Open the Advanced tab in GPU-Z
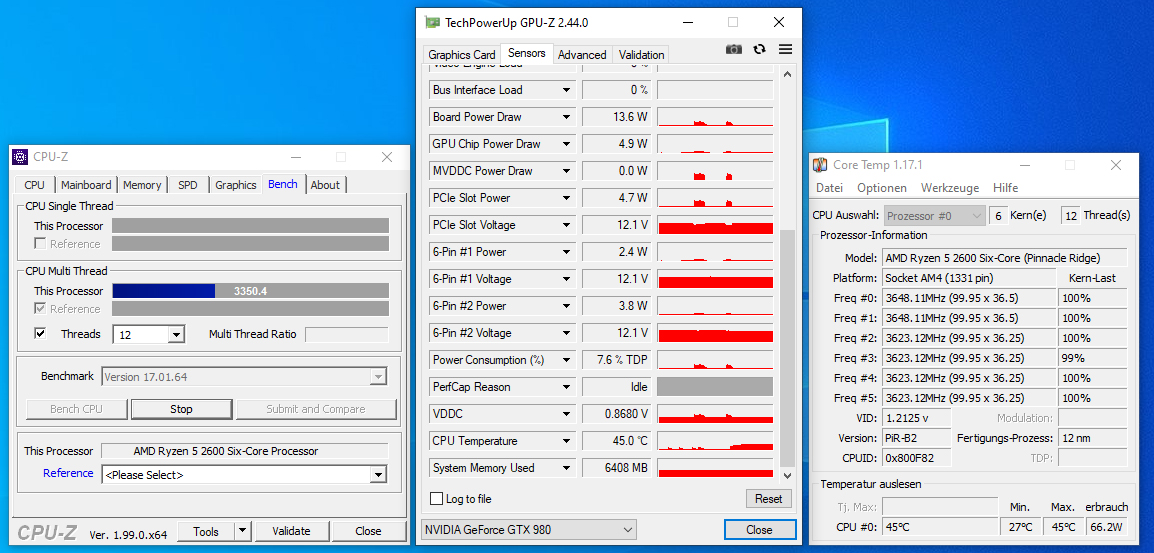Viewport: 1154px width, 553px height. (581, 54)
